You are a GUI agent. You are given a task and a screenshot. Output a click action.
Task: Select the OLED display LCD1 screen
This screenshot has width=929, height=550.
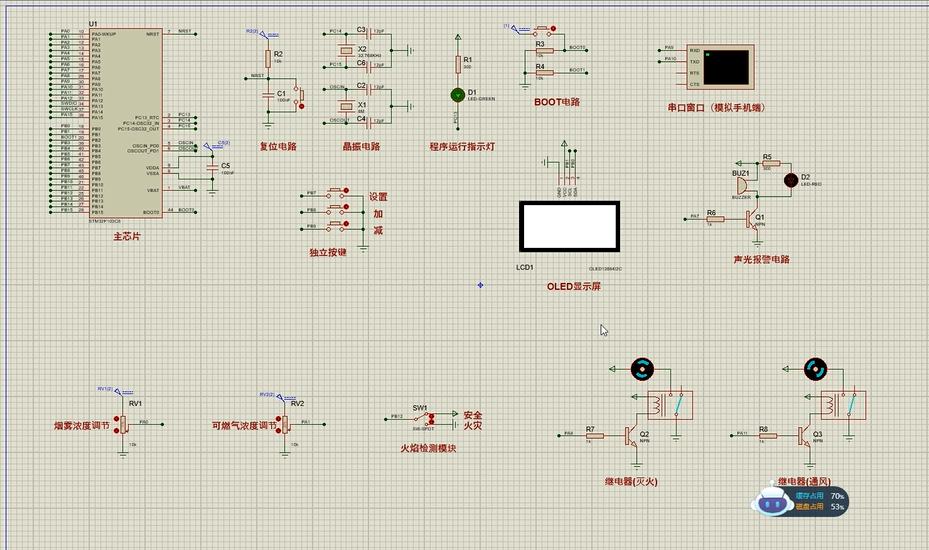[569, 226]
